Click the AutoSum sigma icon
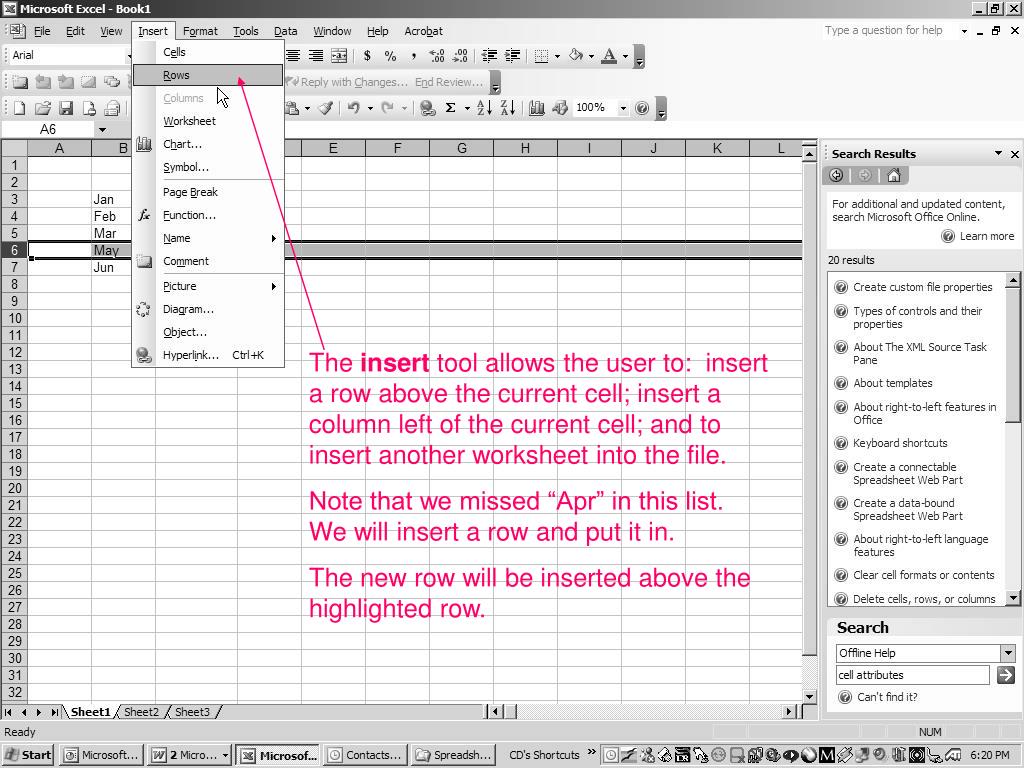The width and height of the screenshot is (1024, 768). 451,108
